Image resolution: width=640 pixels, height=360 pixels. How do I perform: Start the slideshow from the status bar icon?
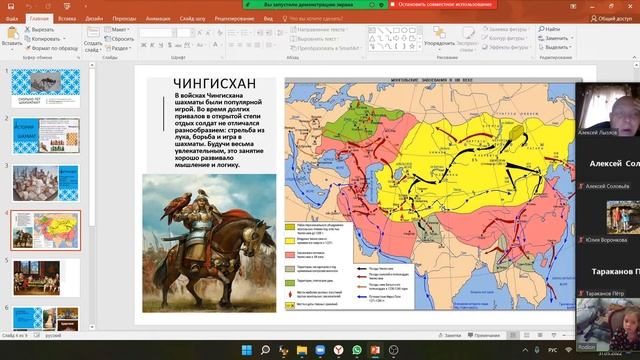click(x=553, y=335)
